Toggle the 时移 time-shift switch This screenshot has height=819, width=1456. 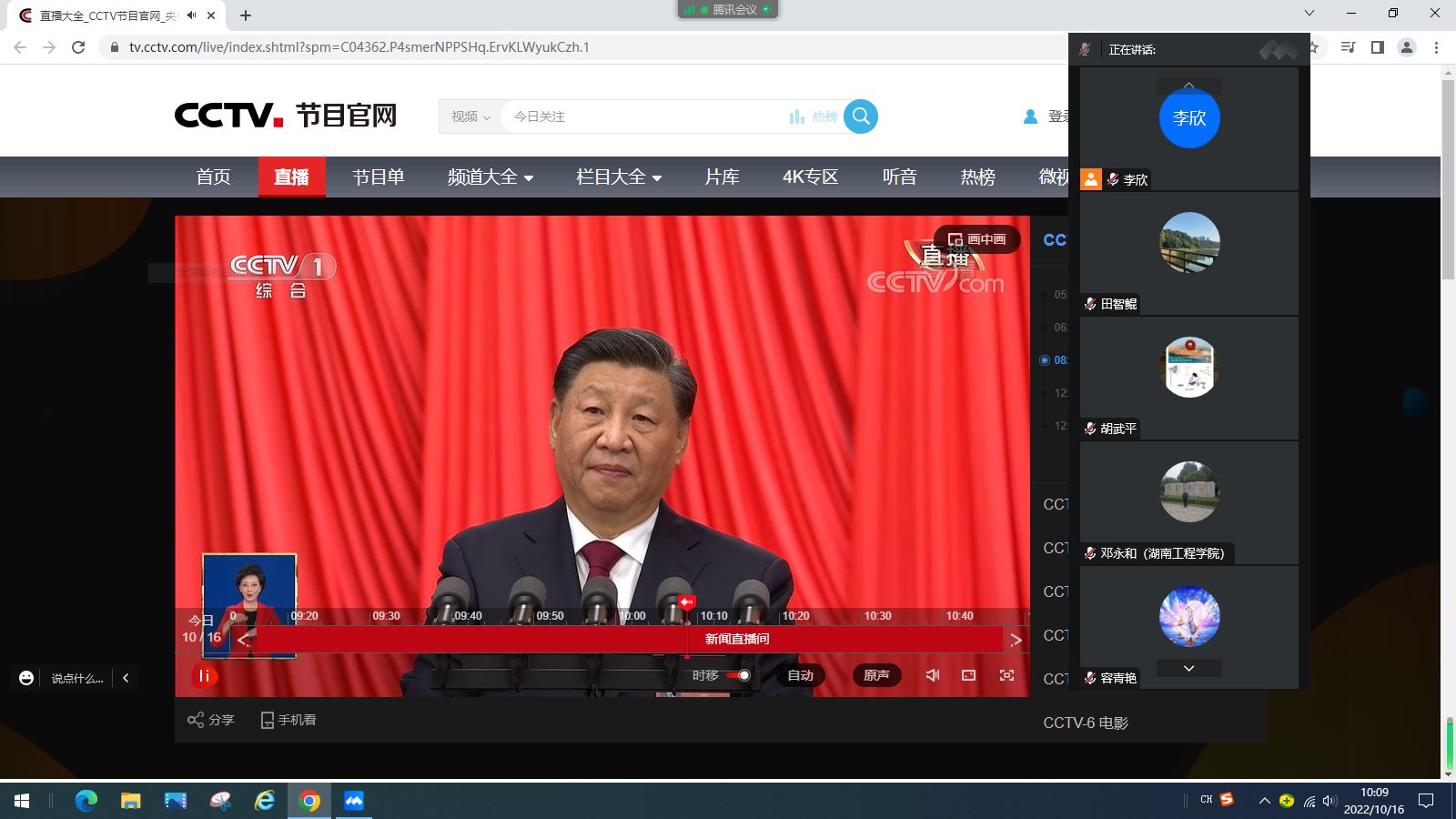pyautogui.click(x=738, y=675)
